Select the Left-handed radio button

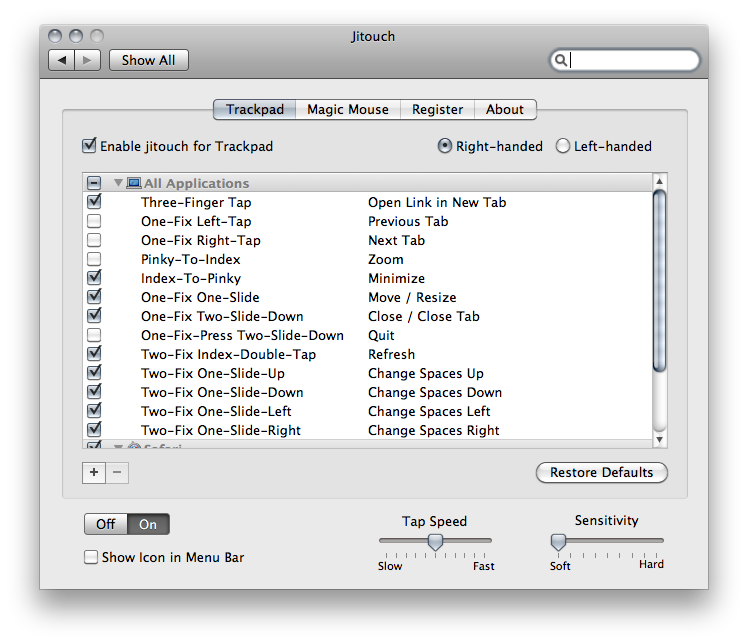coord(563,145)
